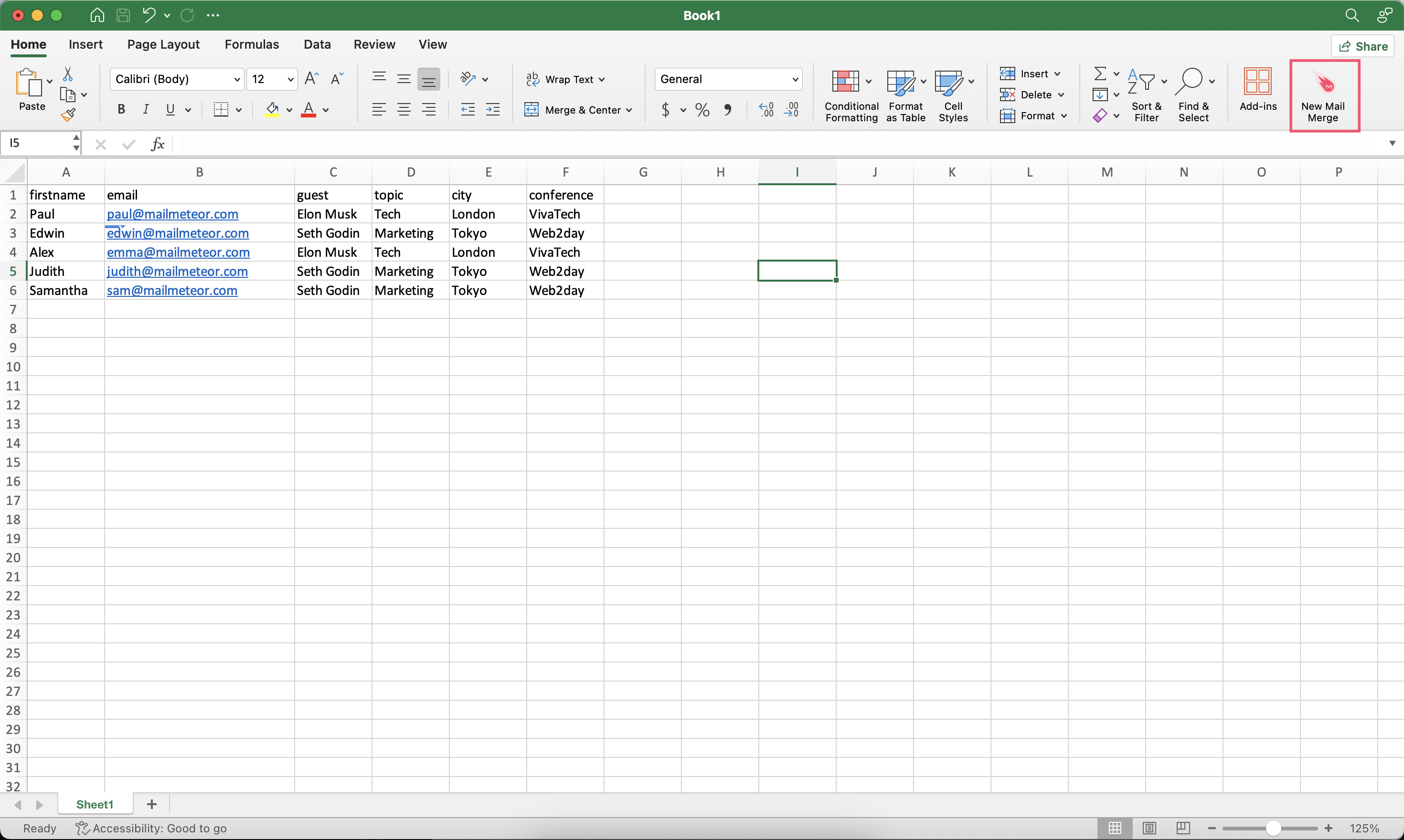
Task: Click the insert function fx icon
Action: [158, 144]
